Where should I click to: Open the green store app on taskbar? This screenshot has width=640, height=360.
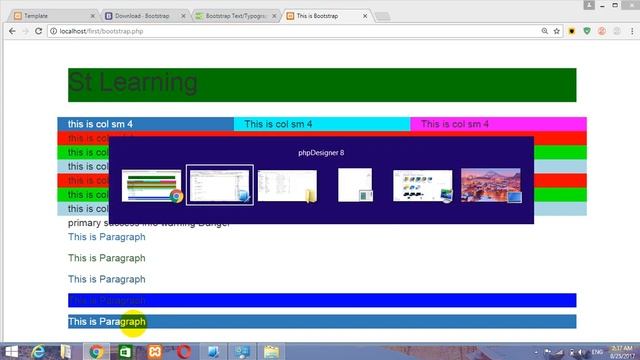click(125, 351)
